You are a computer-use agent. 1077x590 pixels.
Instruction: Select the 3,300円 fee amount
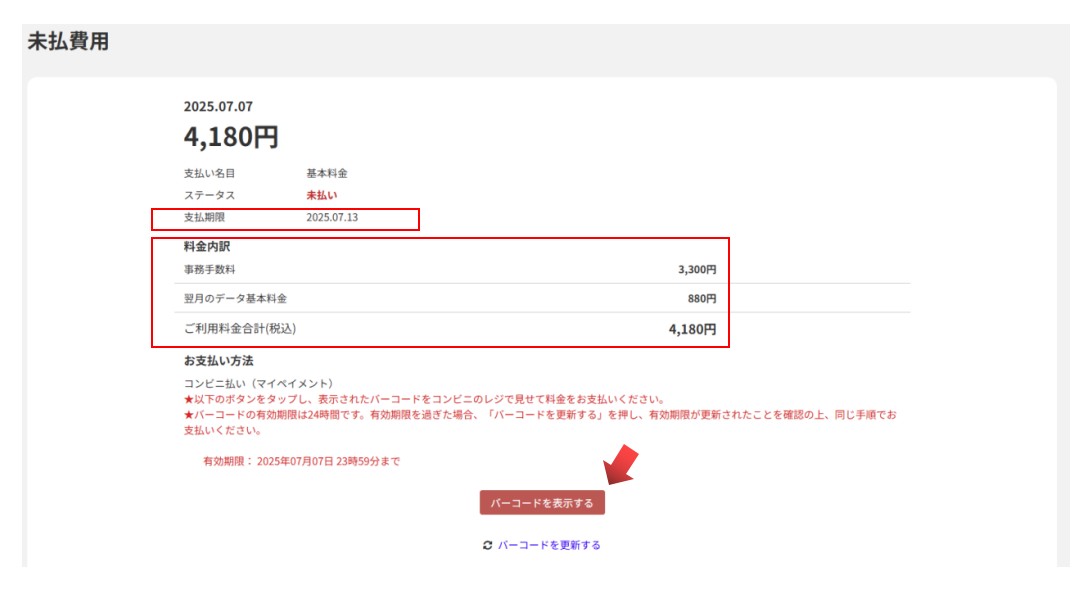point(696,269)
